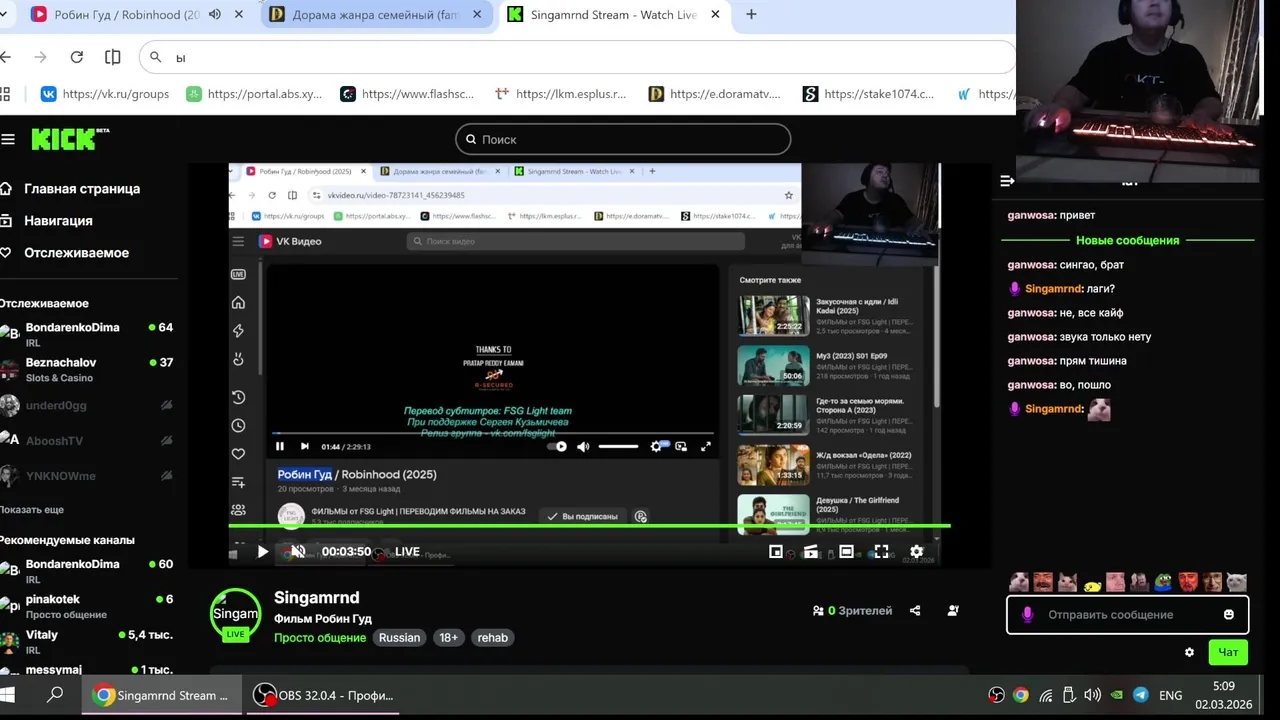Image resolution: width=1280 pixels, height=720 pixels.
Task: Play the Kick stream player
Action: 262,551
